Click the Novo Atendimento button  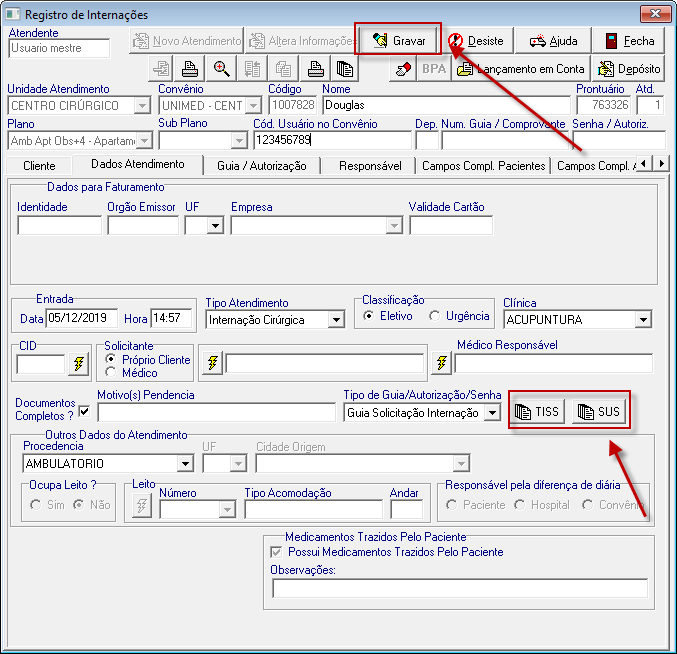(187, 41)
